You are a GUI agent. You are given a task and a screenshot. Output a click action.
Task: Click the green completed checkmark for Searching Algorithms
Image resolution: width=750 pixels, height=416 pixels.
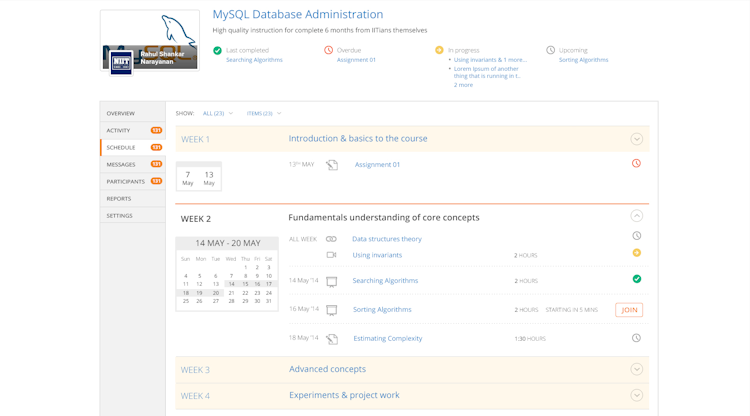click(636, 280)
